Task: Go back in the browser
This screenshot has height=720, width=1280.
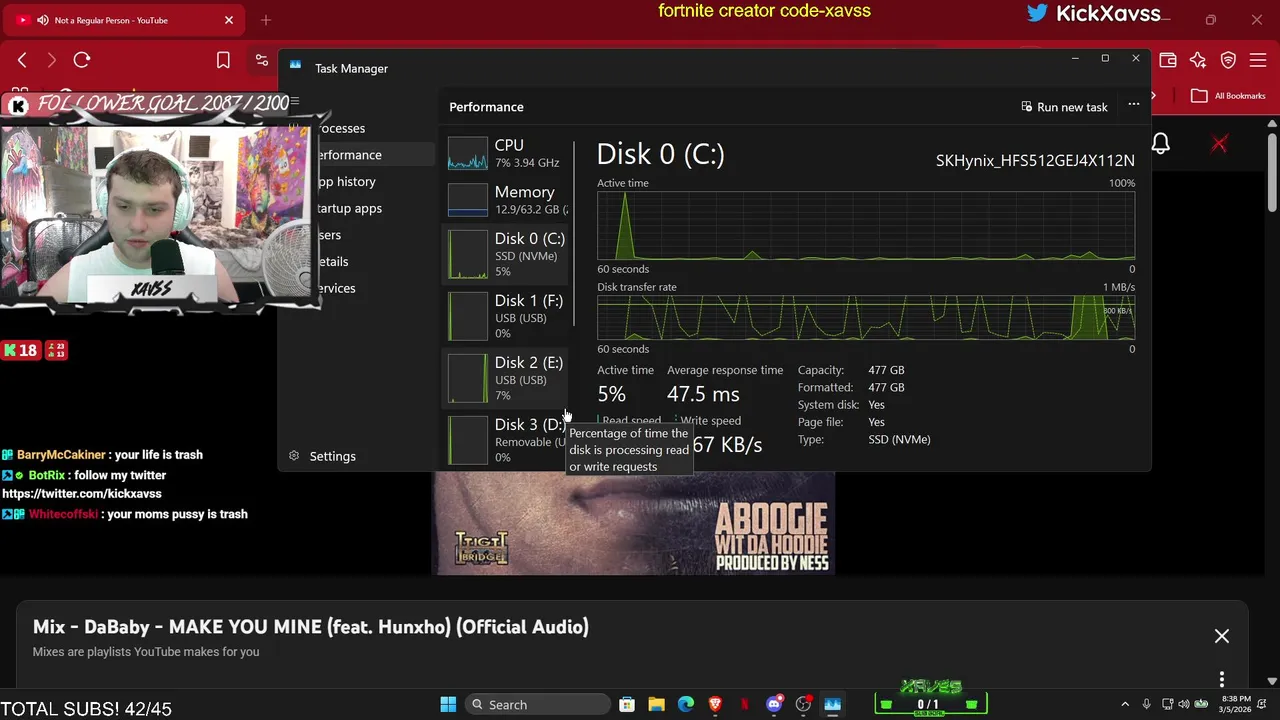Action: tap(22, 60)
